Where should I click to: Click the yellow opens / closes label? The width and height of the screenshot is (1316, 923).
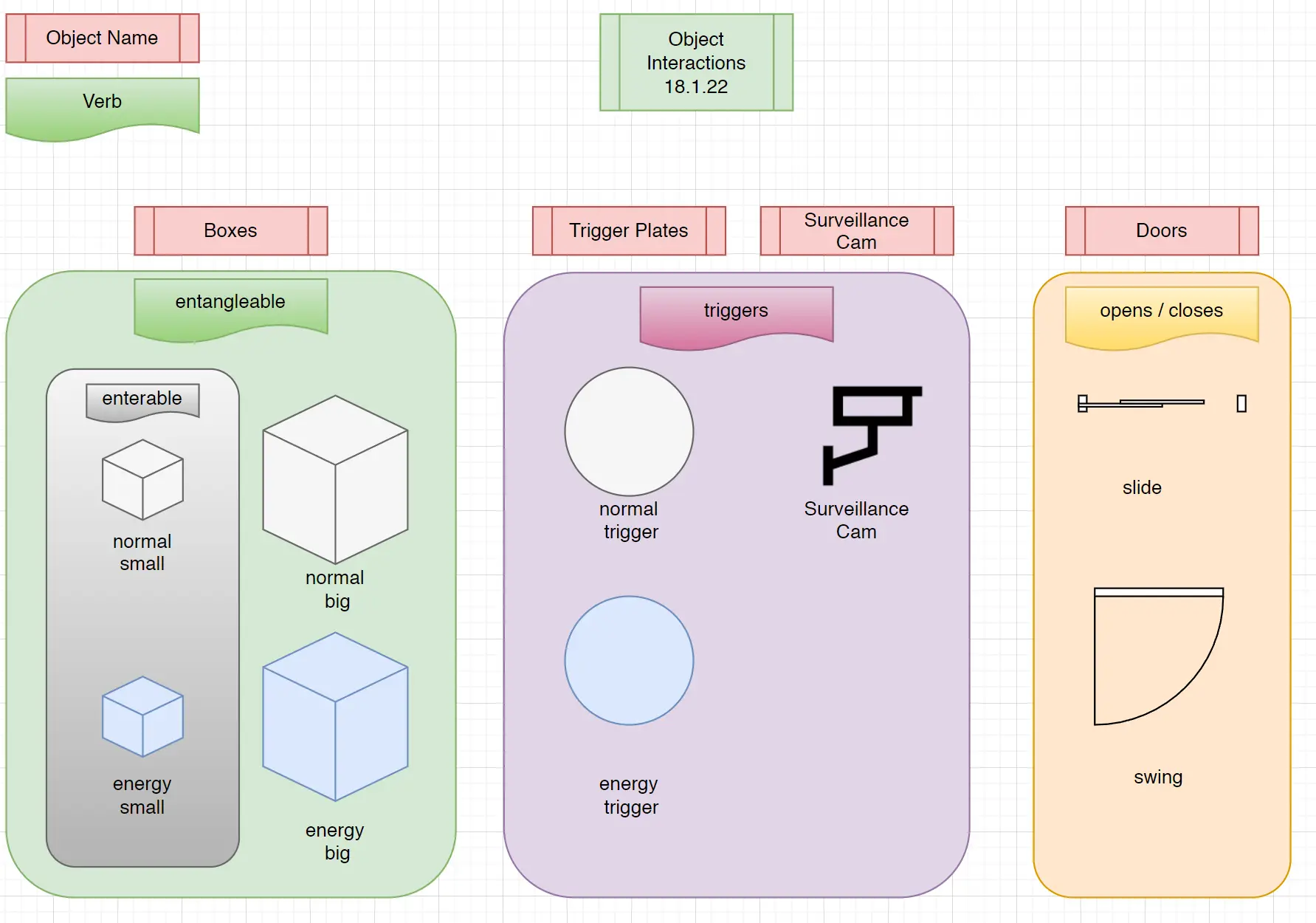coord(1162,314)
